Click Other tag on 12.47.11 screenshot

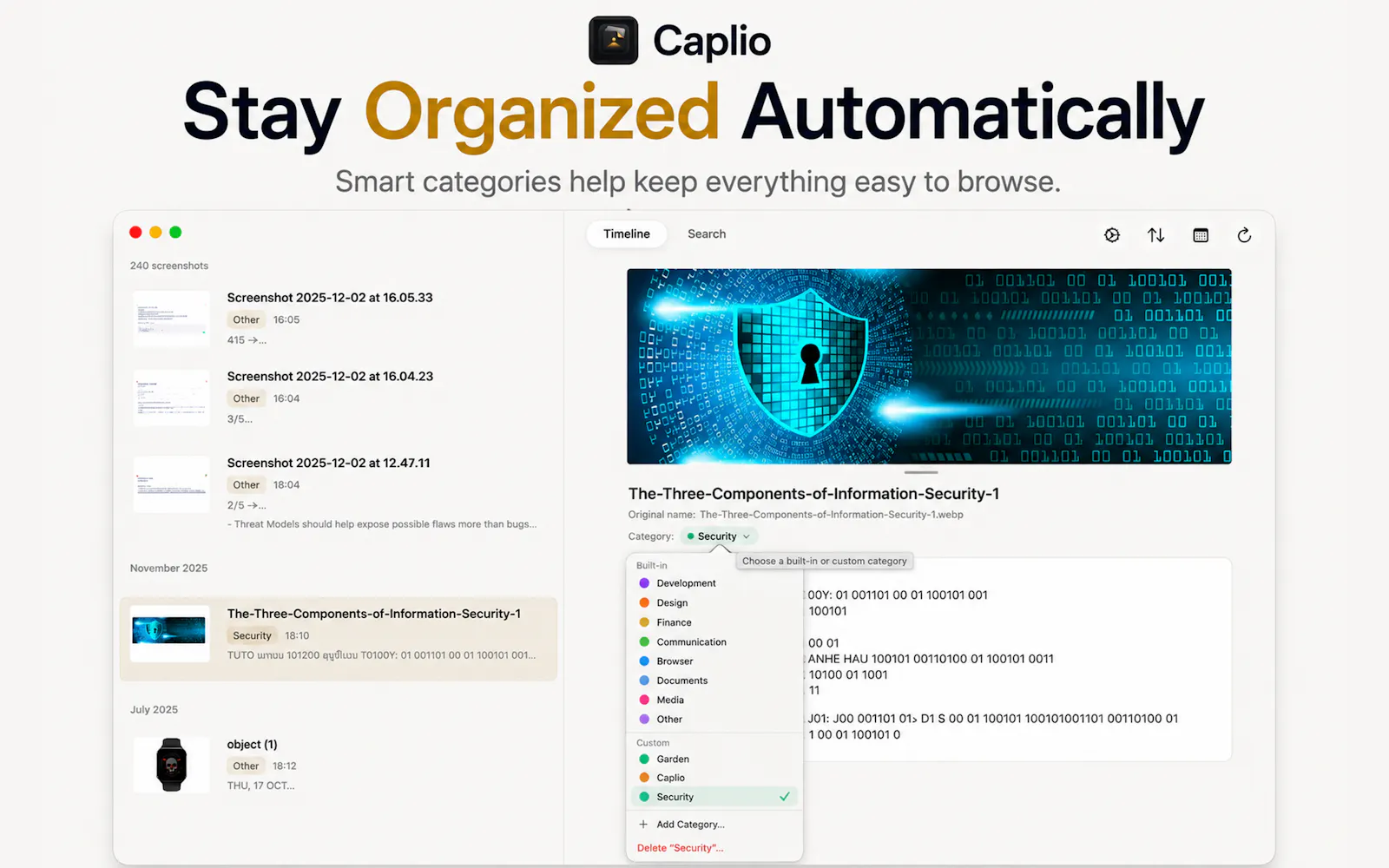pos(247,484)
